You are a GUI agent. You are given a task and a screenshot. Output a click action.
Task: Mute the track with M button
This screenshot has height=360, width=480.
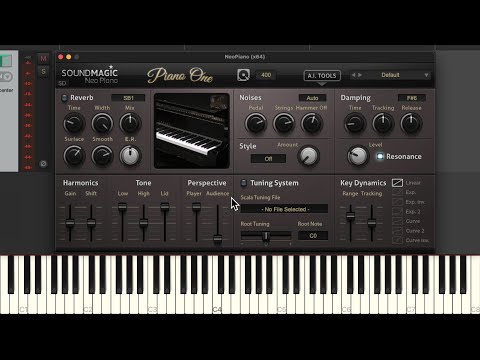[x=43, y=59]
